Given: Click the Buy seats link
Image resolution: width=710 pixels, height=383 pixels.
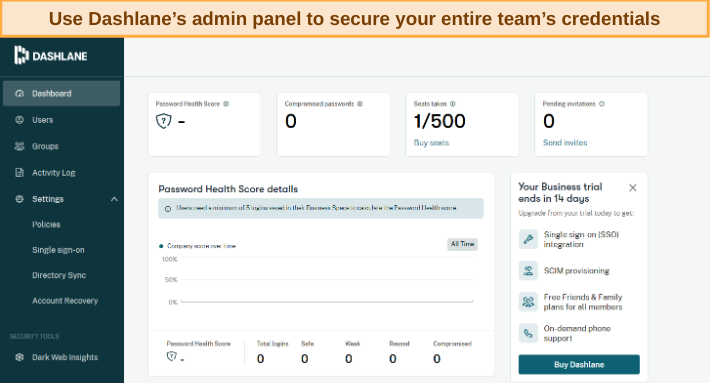Looking at the screenshot, I should pyautogui.click(x=431, y=143).
